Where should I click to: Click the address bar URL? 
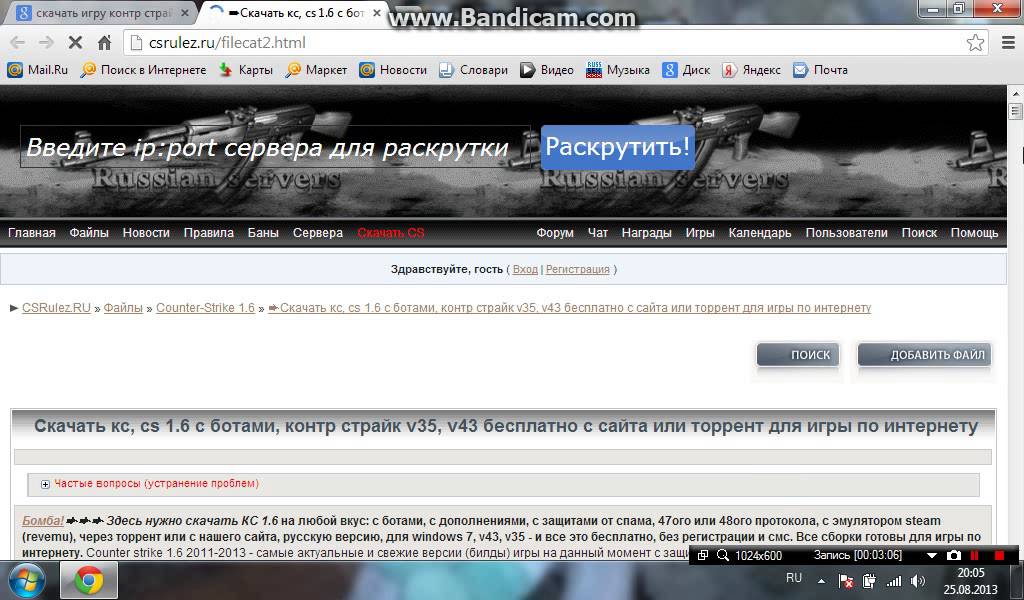227,43
